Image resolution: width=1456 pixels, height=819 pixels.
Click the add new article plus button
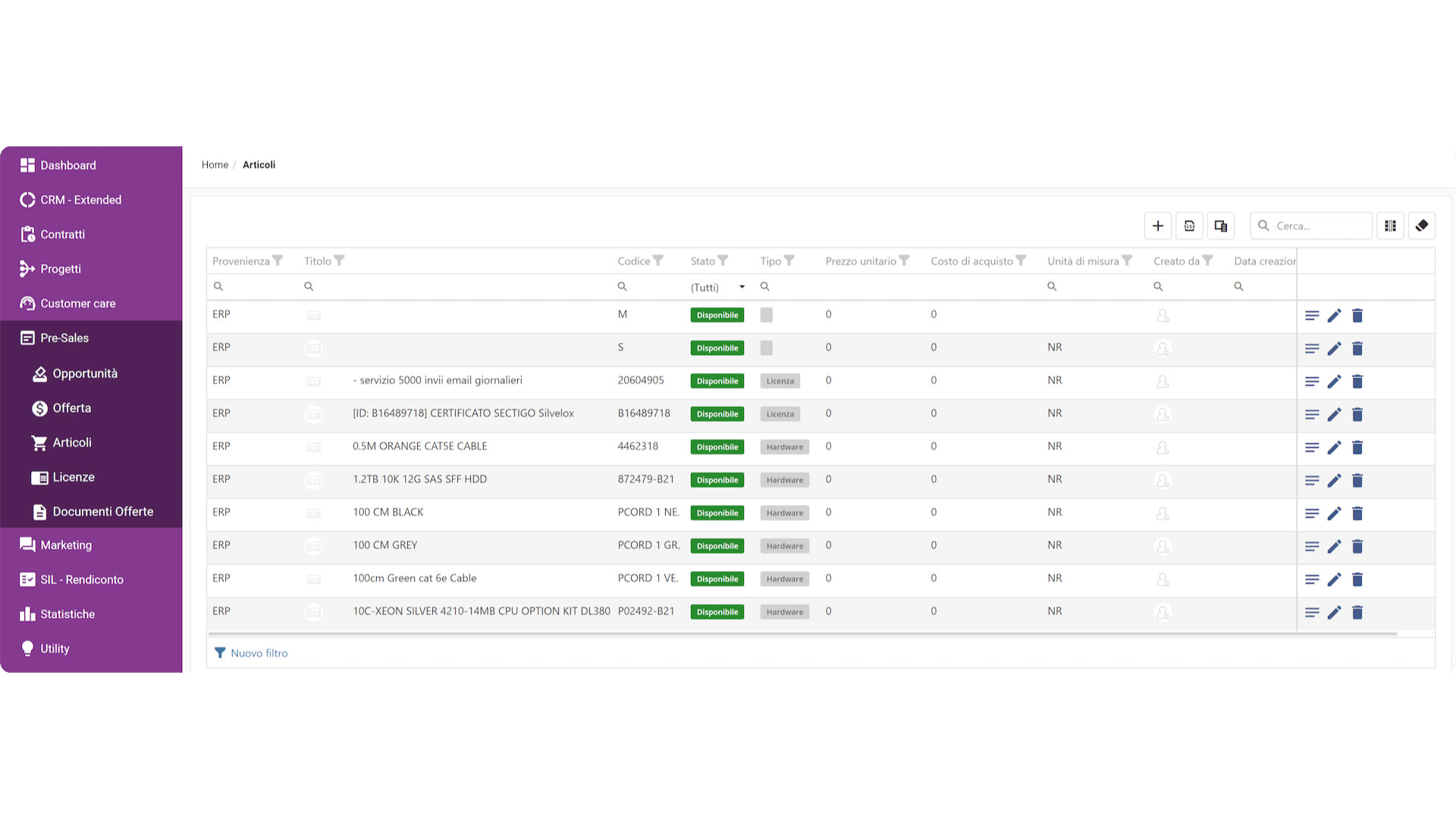click(1157, 226)
